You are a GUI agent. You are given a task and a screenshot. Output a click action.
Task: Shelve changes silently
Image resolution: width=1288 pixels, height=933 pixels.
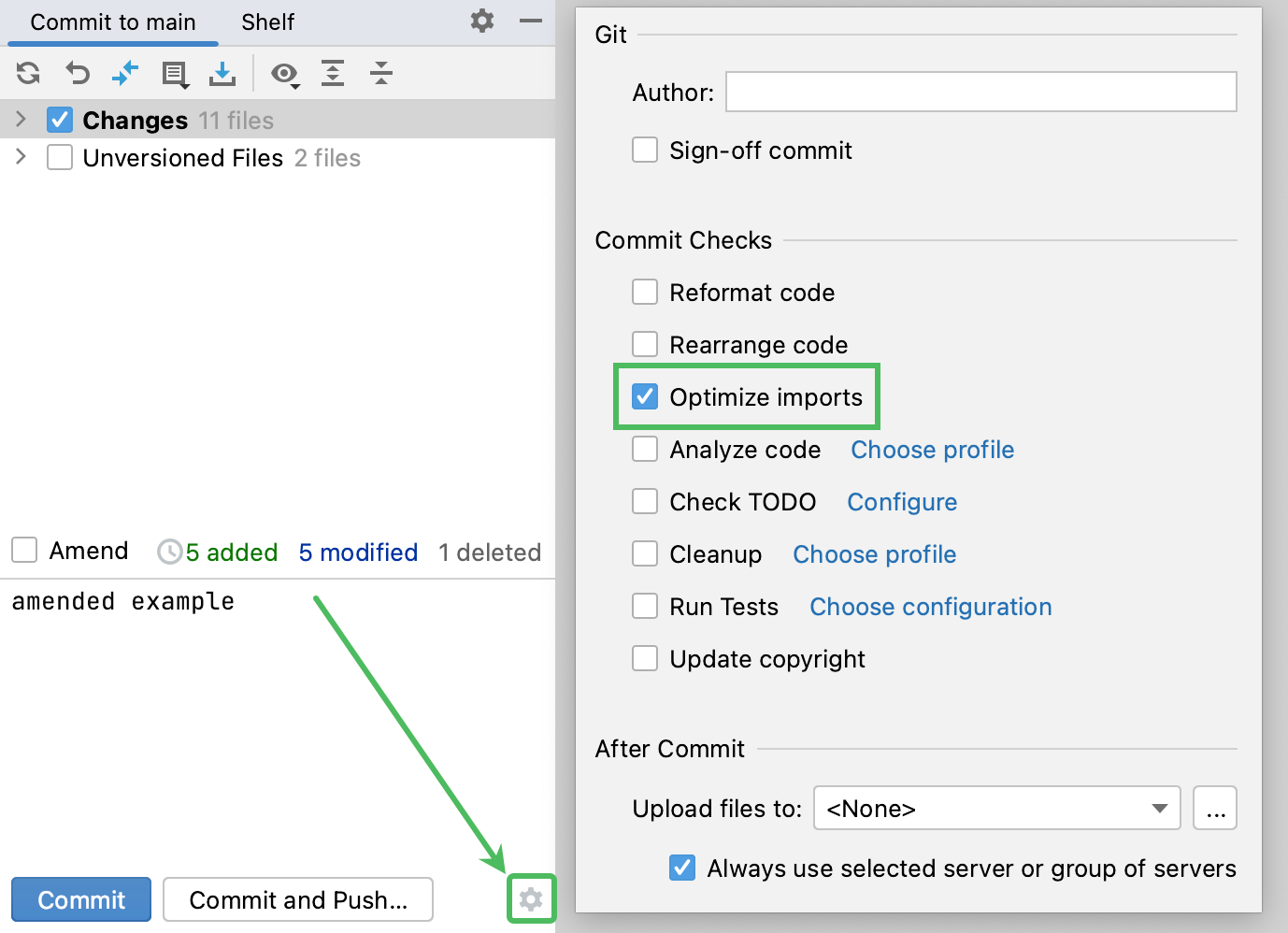pos(222,73)
